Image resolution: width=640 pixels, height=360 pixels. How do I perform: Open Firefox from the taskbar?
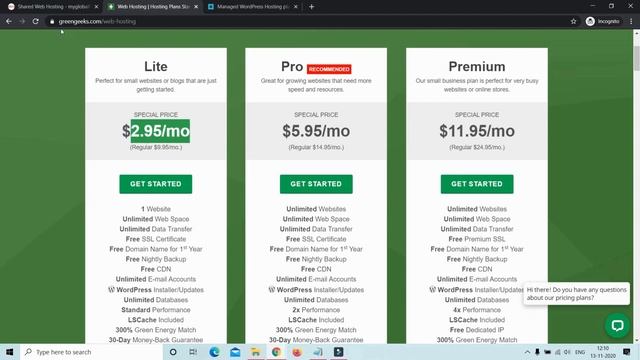(297, 352)
